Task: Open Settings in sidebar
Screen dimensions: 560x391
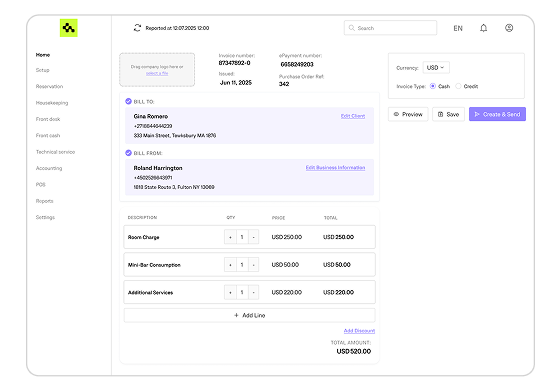Action: 45,217
